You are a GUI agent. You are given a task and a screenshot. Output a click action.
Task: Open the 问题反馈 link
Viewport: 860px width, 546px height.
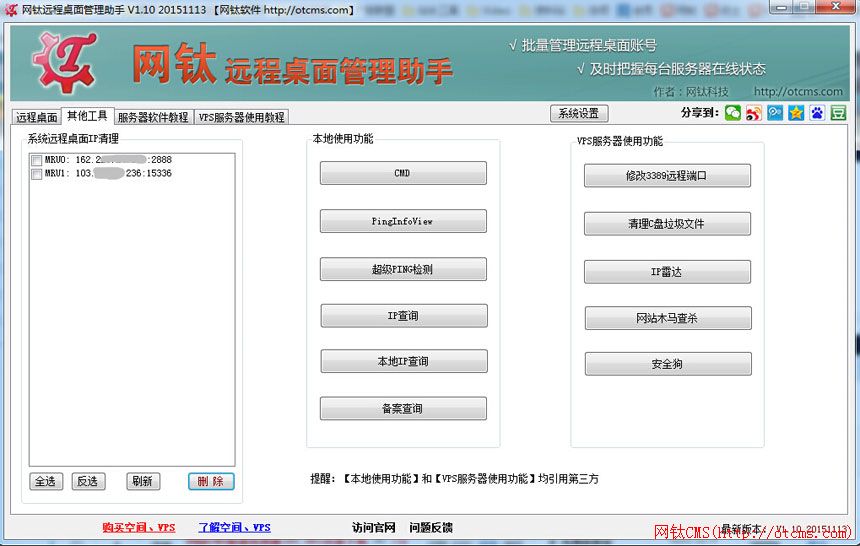point(431,527)
